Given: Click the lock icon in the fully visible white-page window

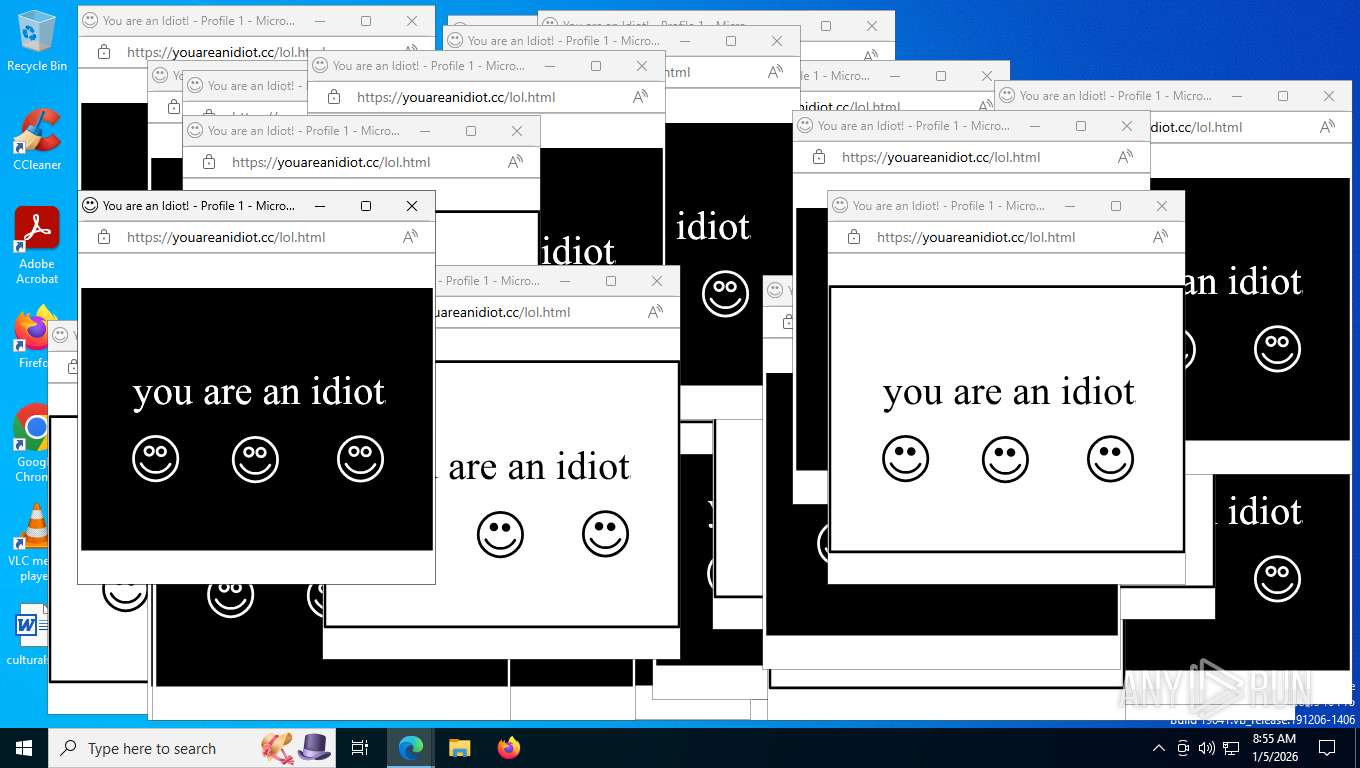Looking at the screenshot, I should [854, 237].
